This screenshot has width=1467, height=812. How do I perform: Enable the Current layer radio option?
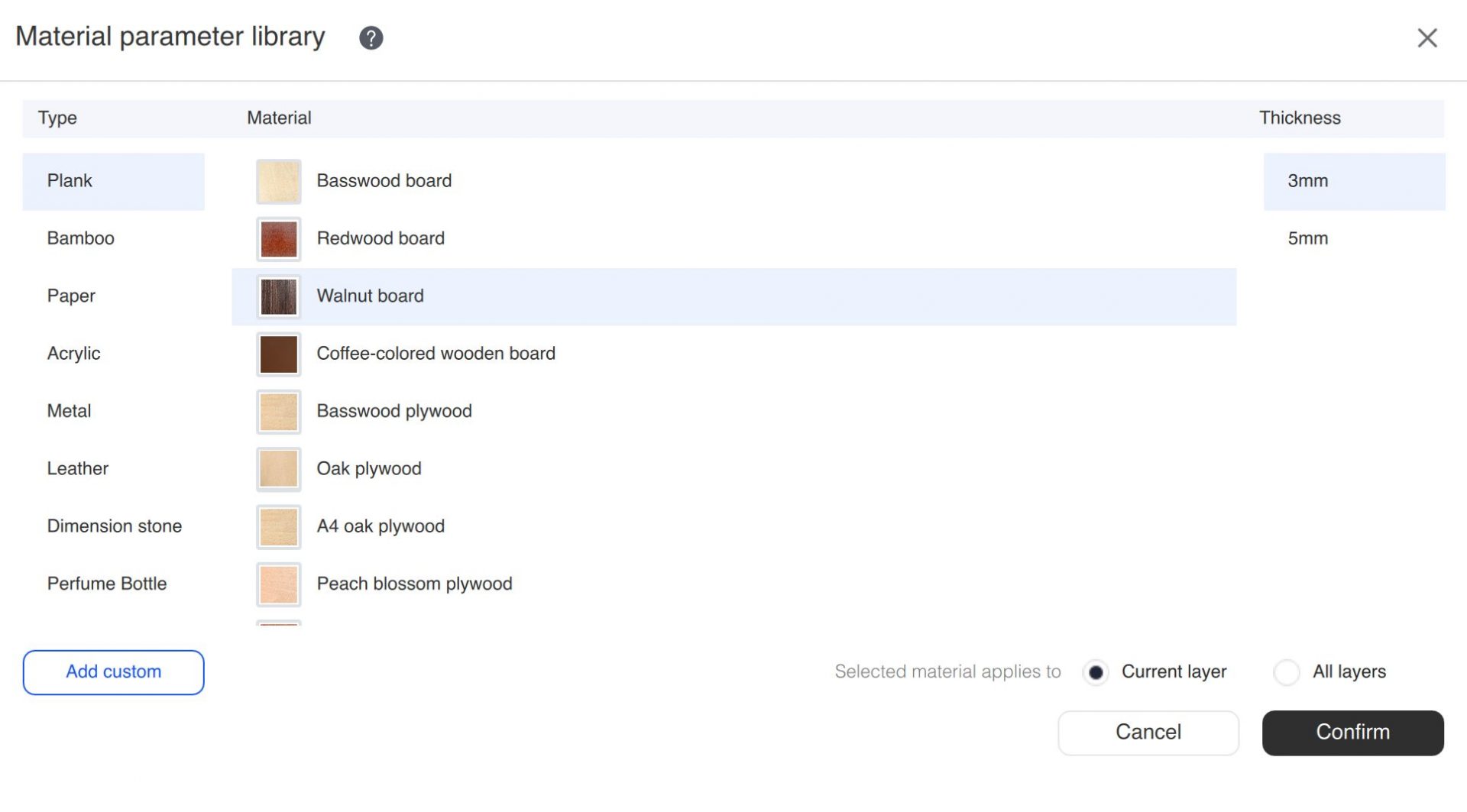click(1096, 672)
